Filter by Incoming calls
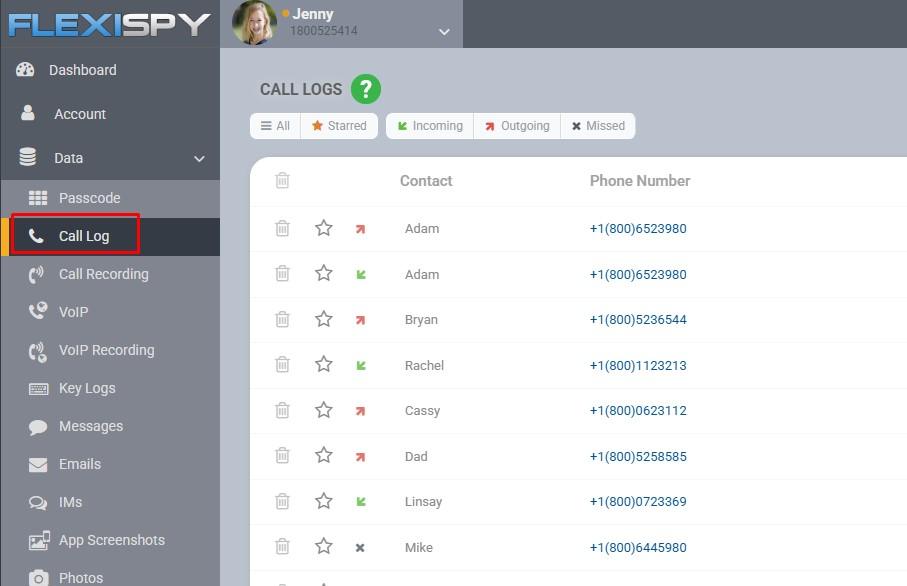907x586 pixels. tap(430, 126)
